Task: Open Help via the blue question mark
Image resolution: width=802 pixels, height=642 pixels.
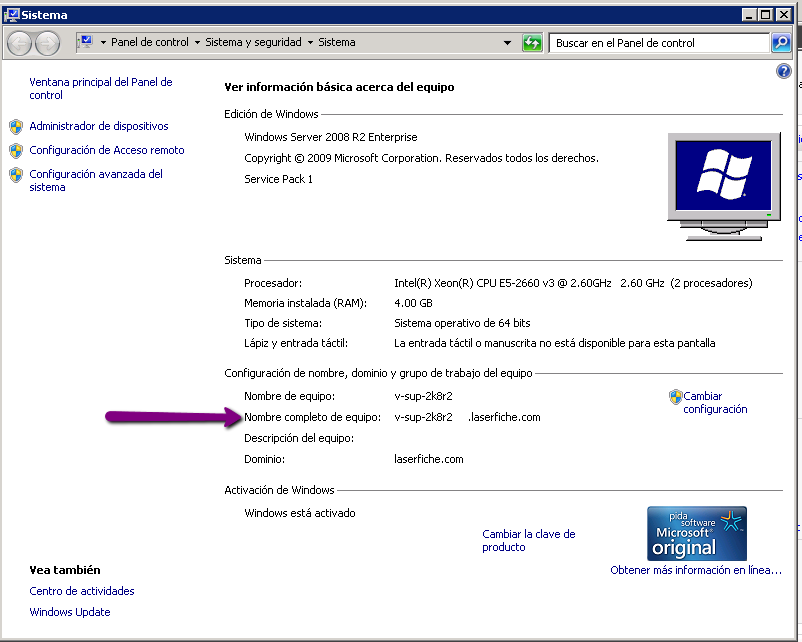Action: coord(783,71)
